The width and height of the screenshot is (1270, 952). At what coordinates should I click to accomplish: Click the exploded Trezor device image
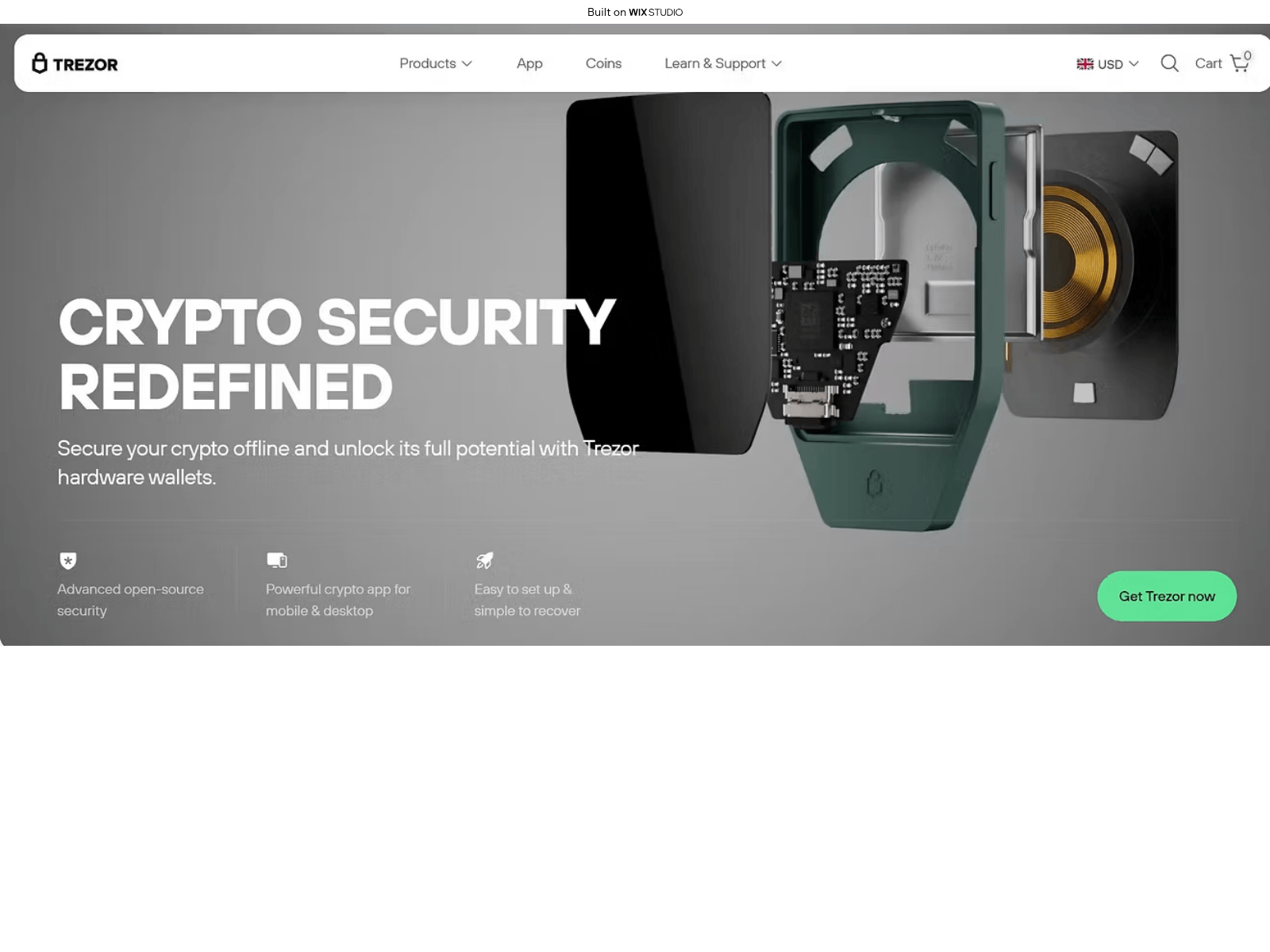872,311
